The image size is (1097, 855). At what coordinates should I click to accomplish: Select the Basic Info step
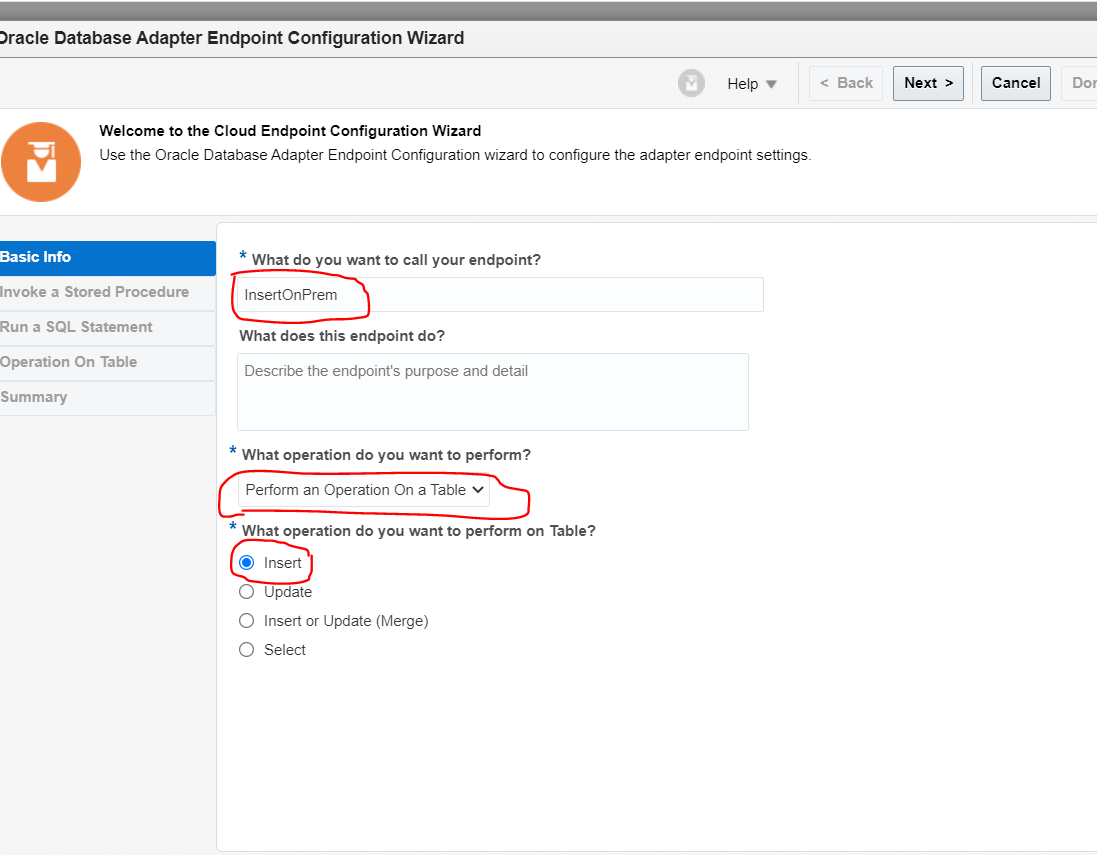tap(108, 257)
